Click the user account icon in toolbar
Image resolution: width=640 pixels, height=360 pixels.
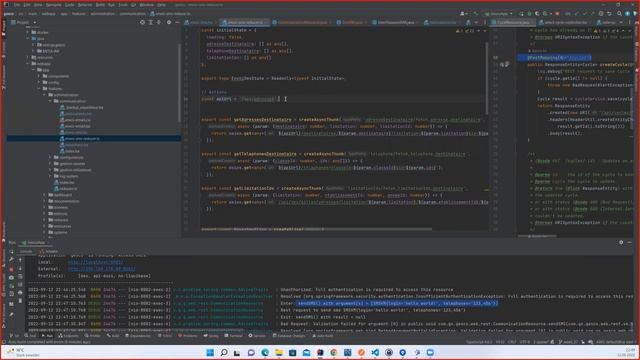click(463, 13)
